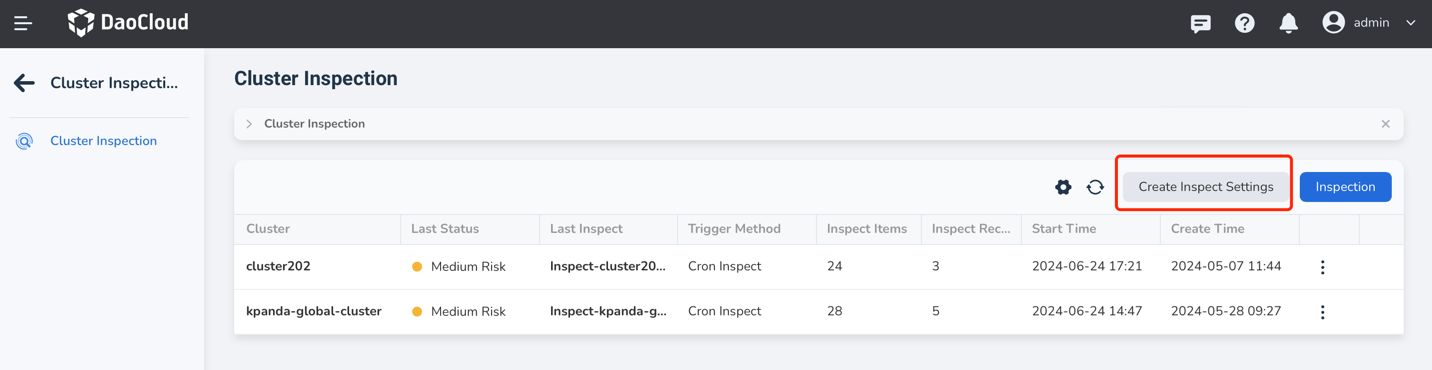Open the help question mark icon
Screen dimensions: 1432x370
click(1244, 23)
